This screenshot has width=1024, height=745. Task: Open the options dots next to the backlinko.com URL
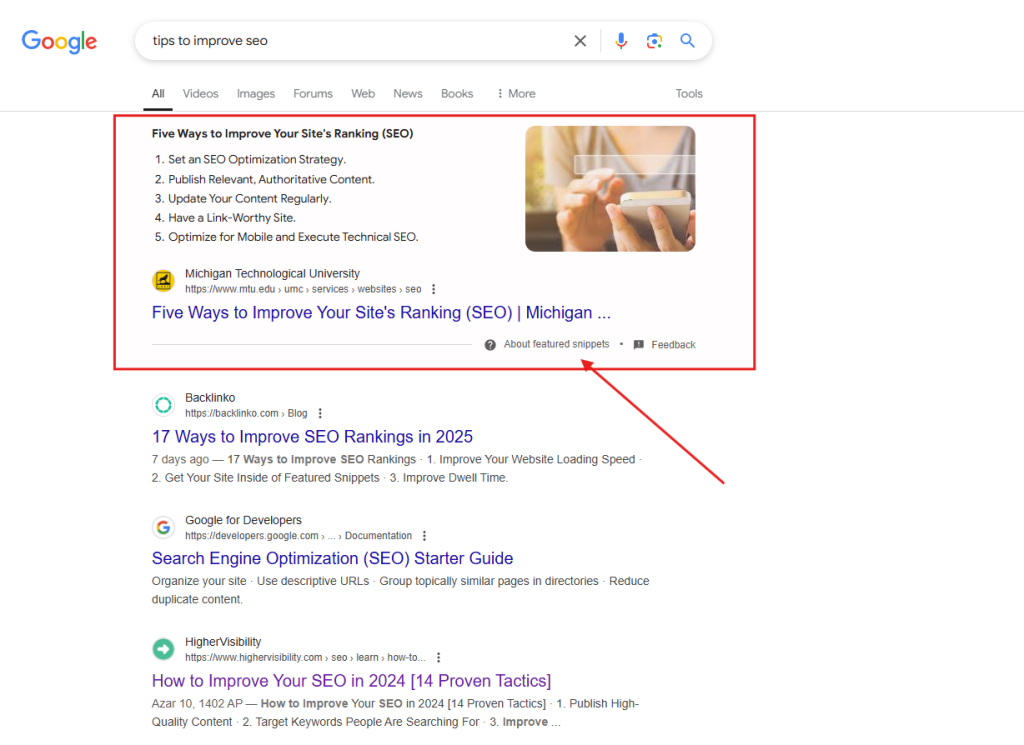pyautogui.click(x=320, y=413)
